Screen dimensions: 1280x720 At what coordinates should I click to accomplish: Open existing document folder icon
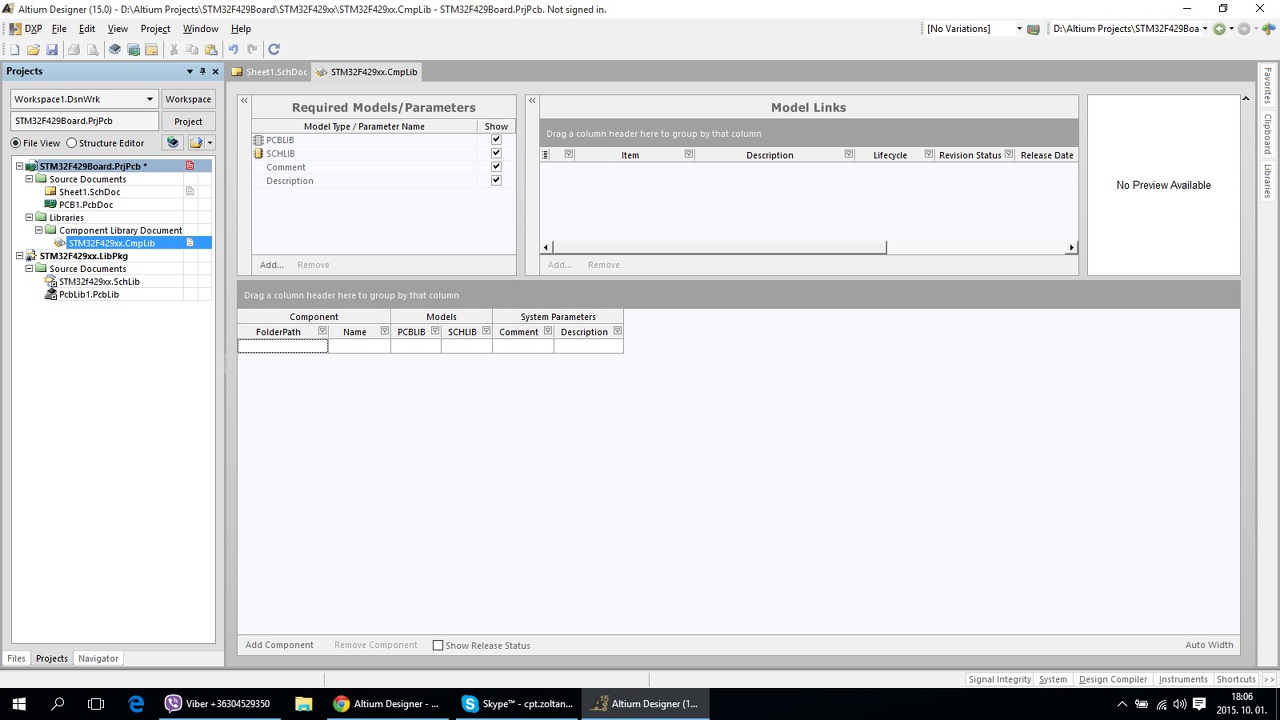33,49
